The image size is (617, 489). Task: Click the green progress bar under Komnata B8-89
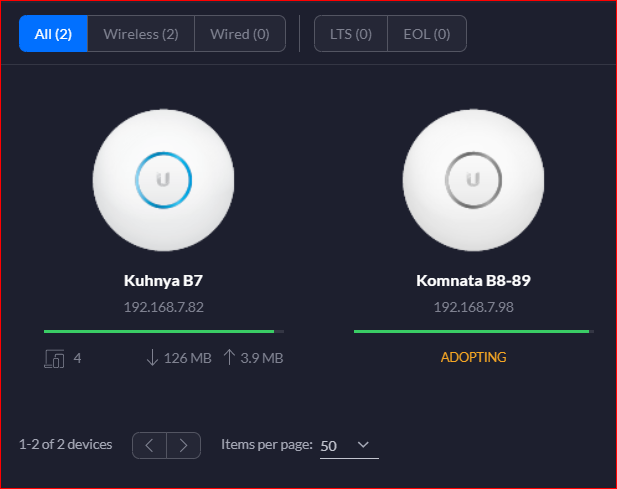coord(474,332)
